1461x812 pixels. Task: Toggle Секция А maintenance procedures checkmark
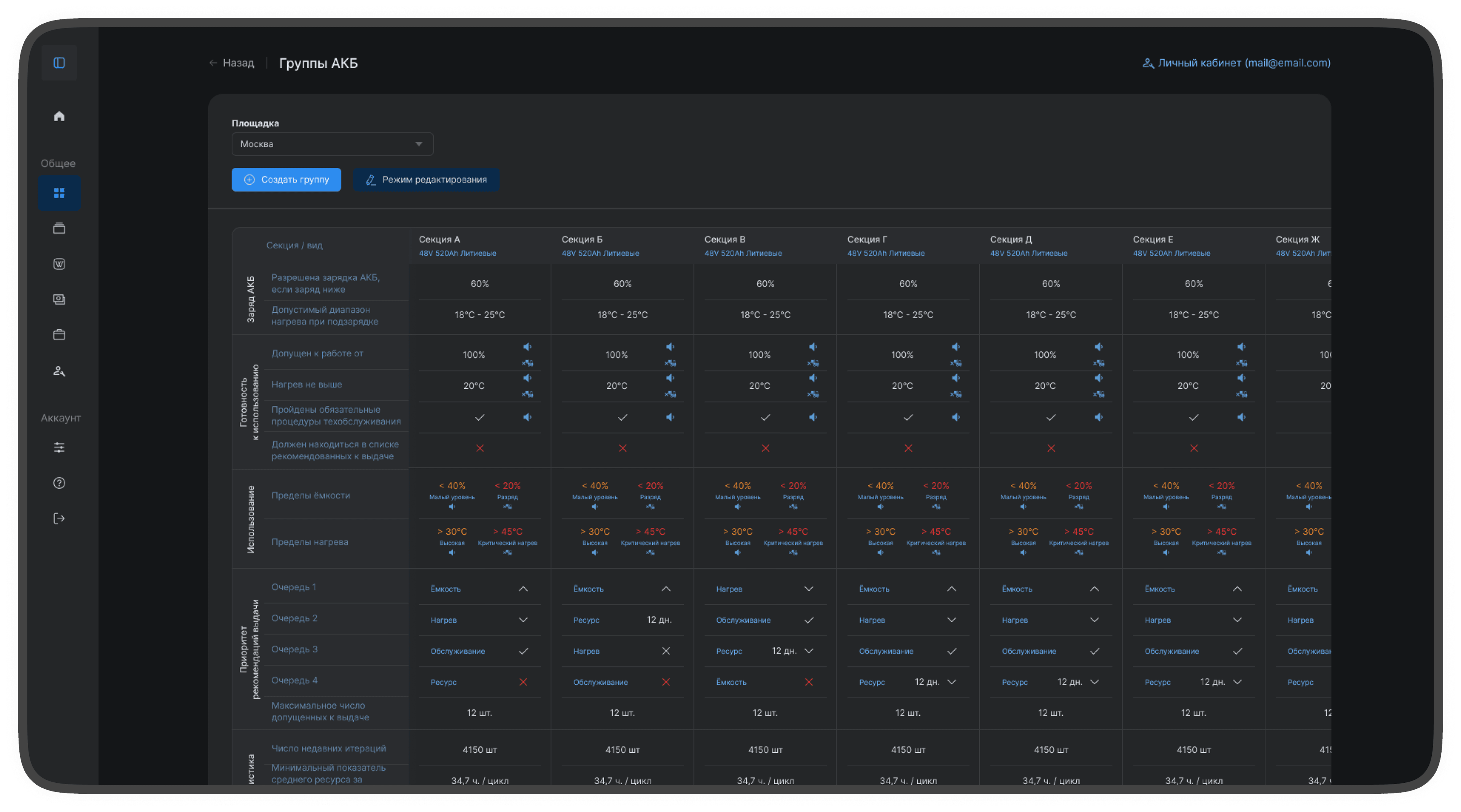480,417
